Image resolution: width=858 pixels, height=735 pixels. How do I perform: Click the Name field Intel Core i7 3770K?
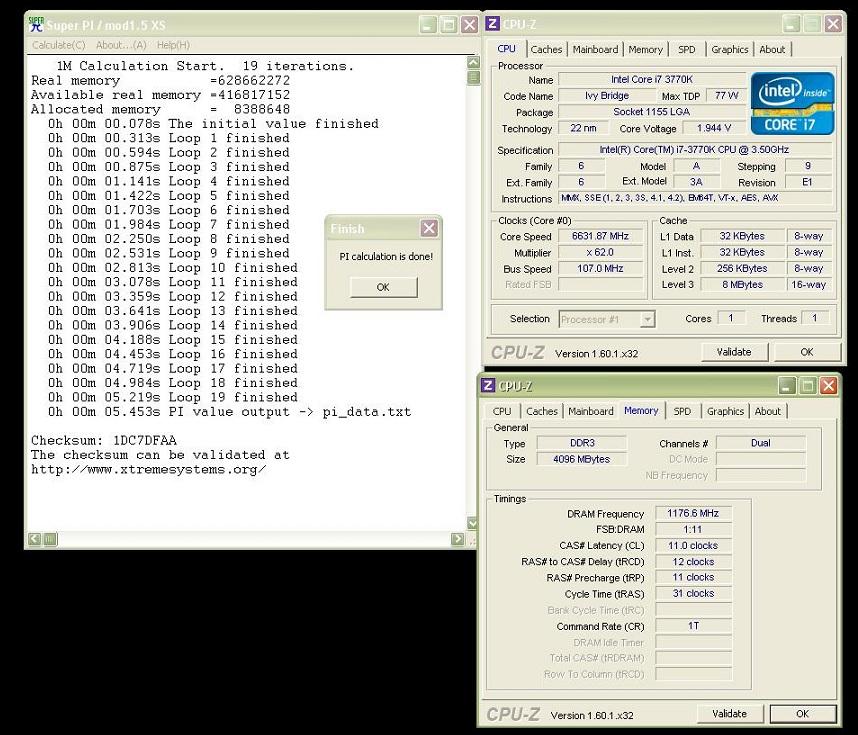point(652,79)
